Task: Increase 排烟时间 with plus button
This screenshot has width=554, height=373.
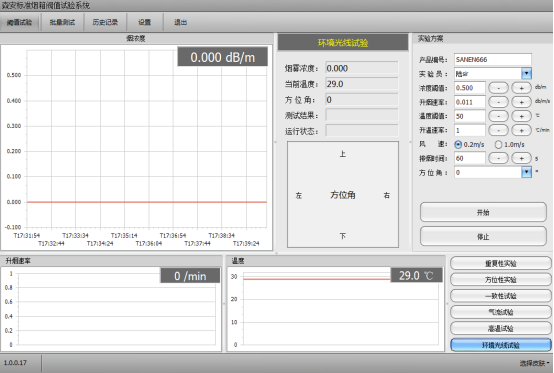Action: 521,158
